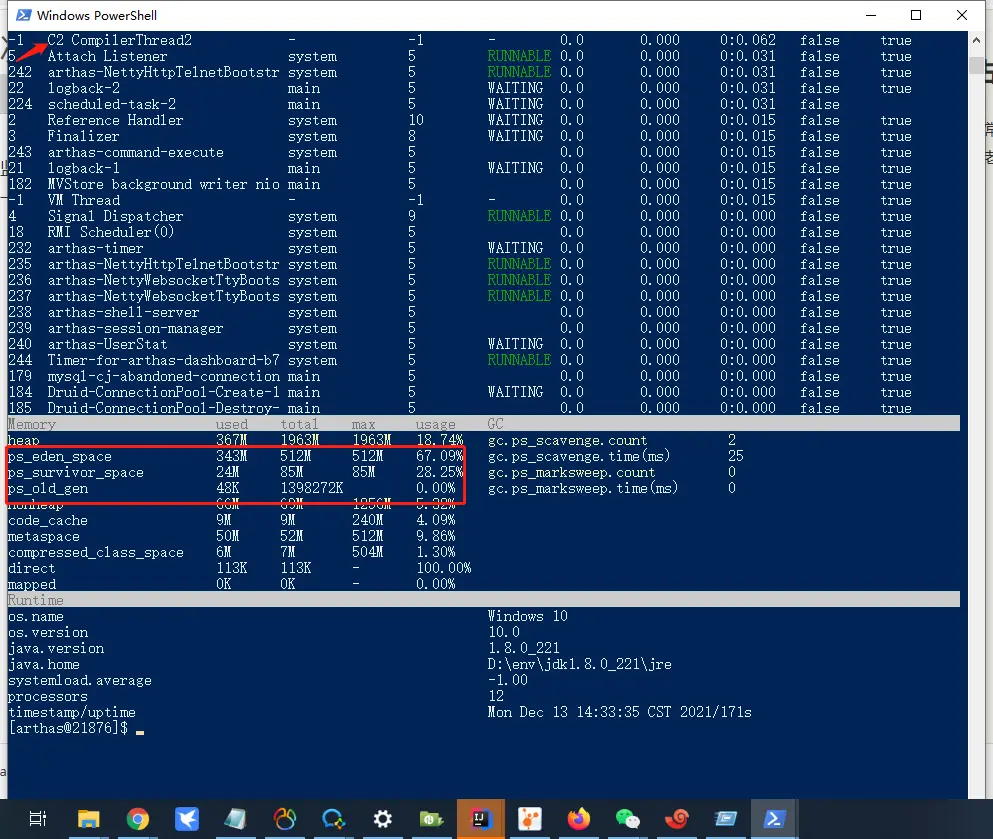The image size is (993, 839).
Task: Click the ps_old_gen row label
Action: coord(47,489)
